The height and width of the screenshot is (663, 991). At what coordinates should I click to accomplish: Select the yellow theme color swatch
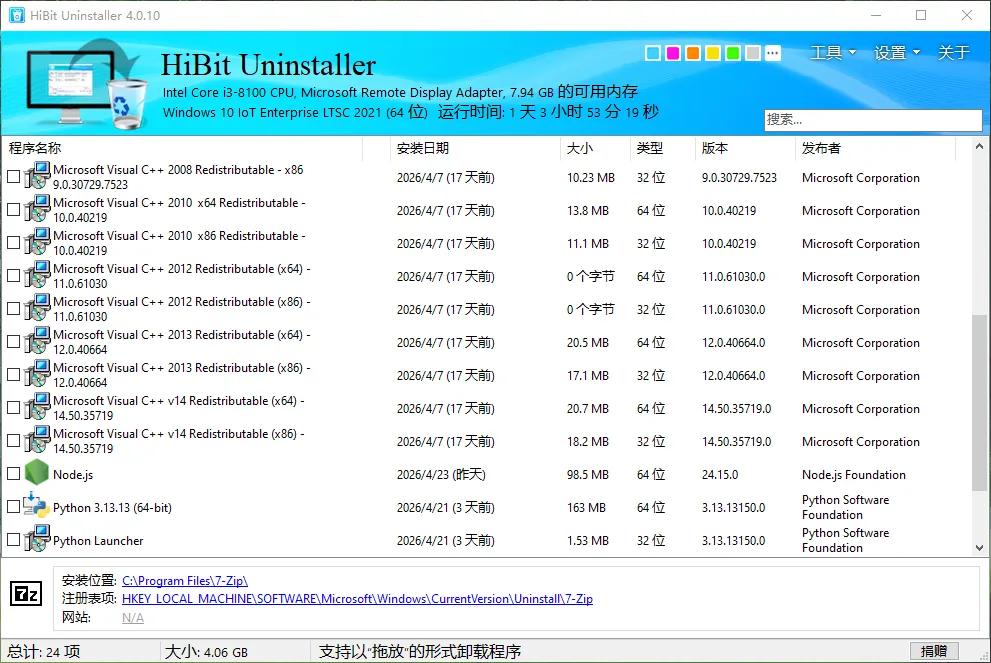click(712, 53)
